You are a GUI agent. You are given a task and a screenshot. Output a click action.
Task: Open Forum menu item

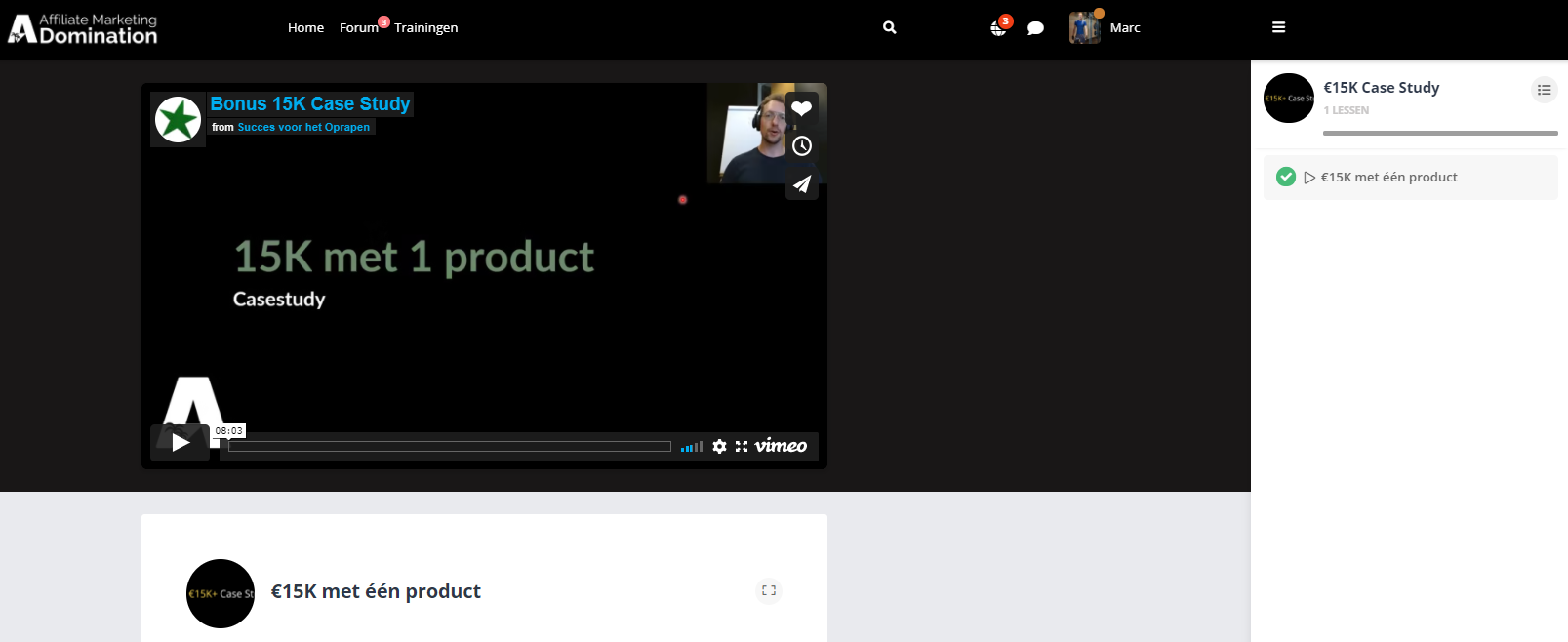point(358,27)
